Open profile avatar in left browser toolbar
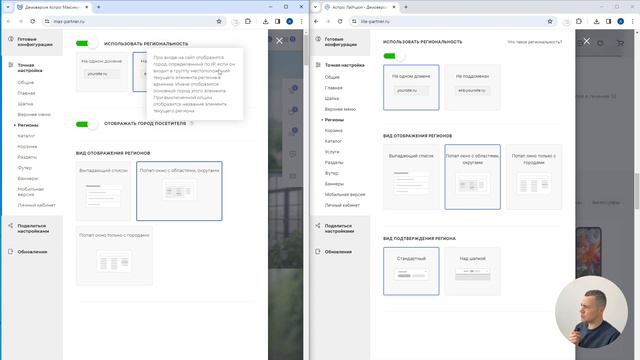The image size is (640, 360). pyautogui.click(x=289, y=21)
